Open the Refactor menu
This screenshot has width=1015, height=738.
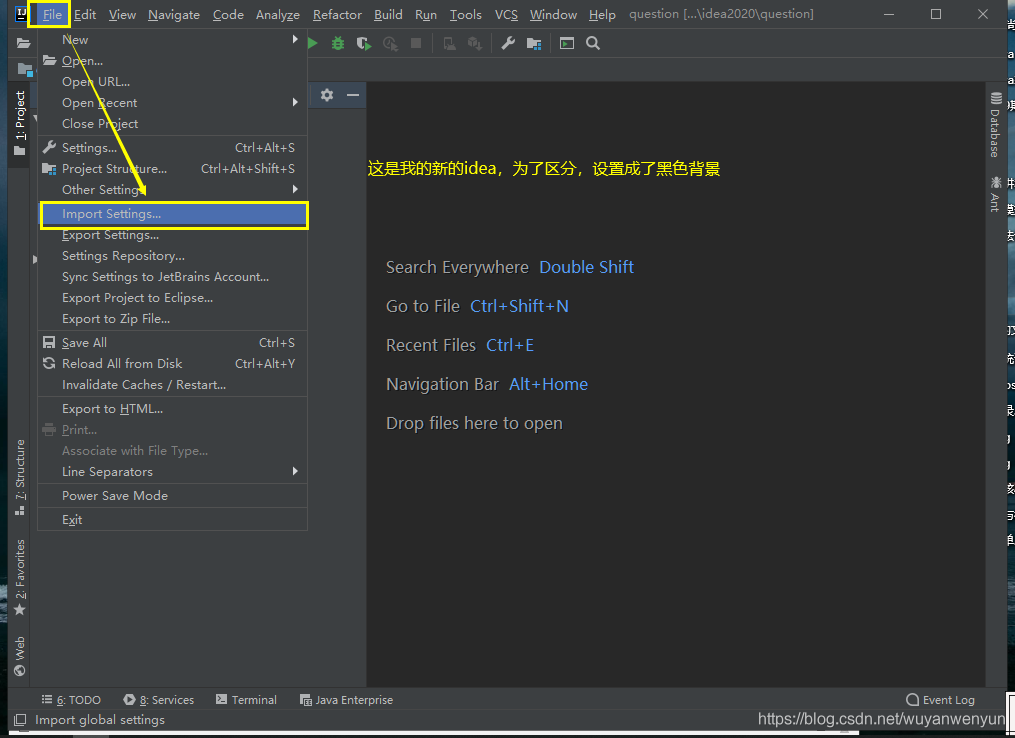[x=337, y=14]
